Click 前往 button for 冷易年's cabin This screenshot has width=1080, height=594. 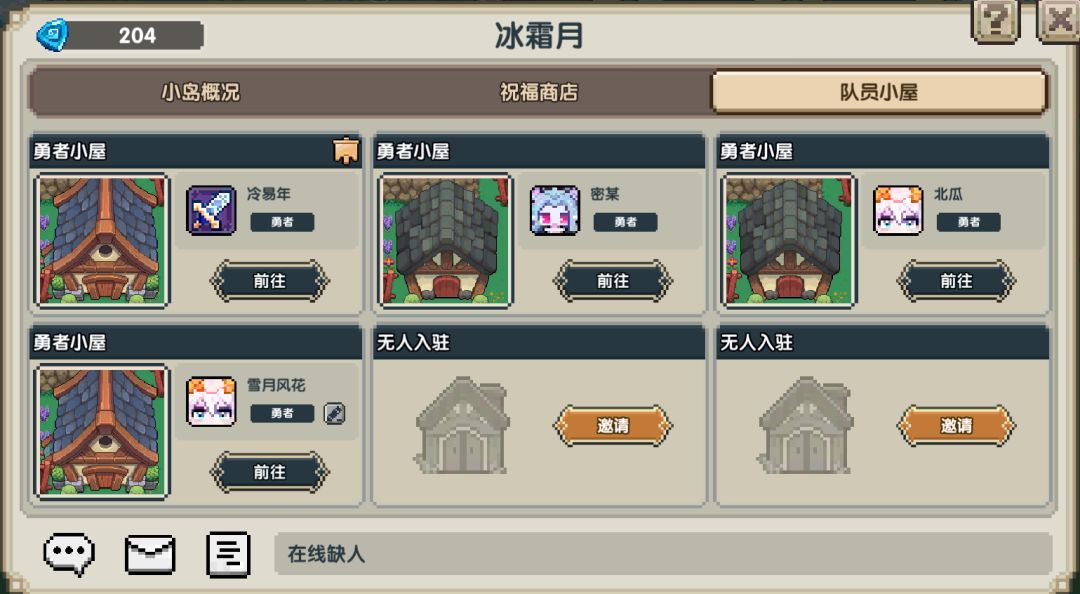269,281
